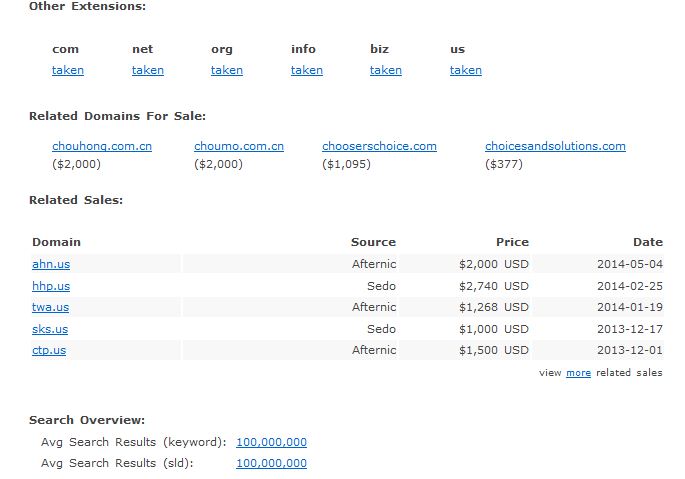Viewport: 685px width, 479px height.
Task: Open the hhp.us sale entry
Action: click(51, 286)
